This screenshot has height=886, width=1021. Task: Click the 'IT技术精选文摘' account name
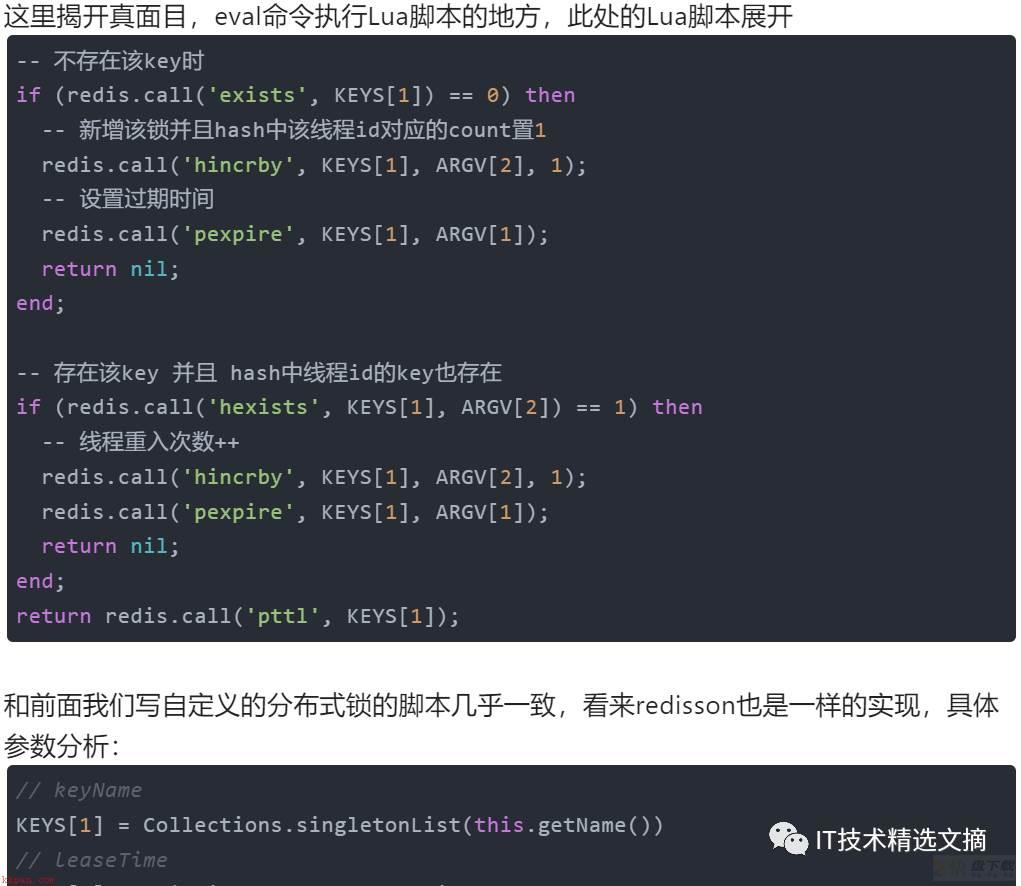pos(901,840)
